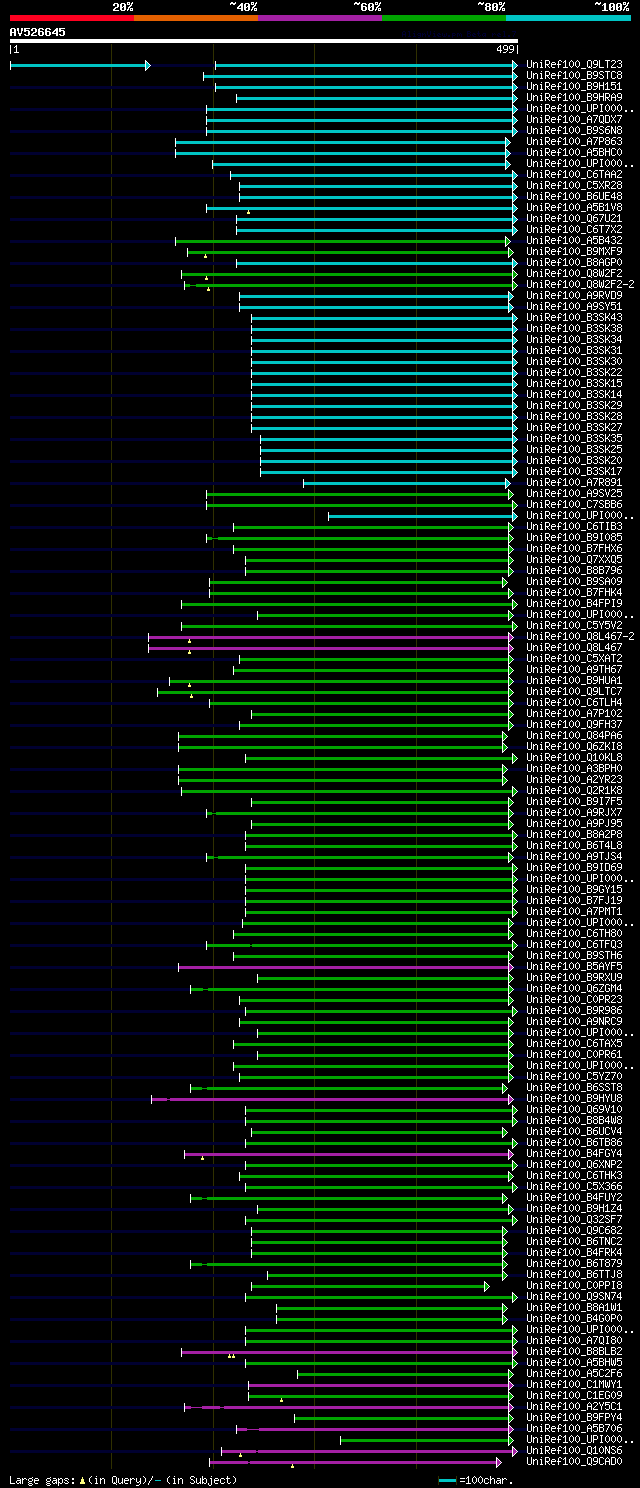The width and height of the screenshot is (640, 1488).
Task: Open entry UniRef100_Q84PA6
Action: (574, 736)
